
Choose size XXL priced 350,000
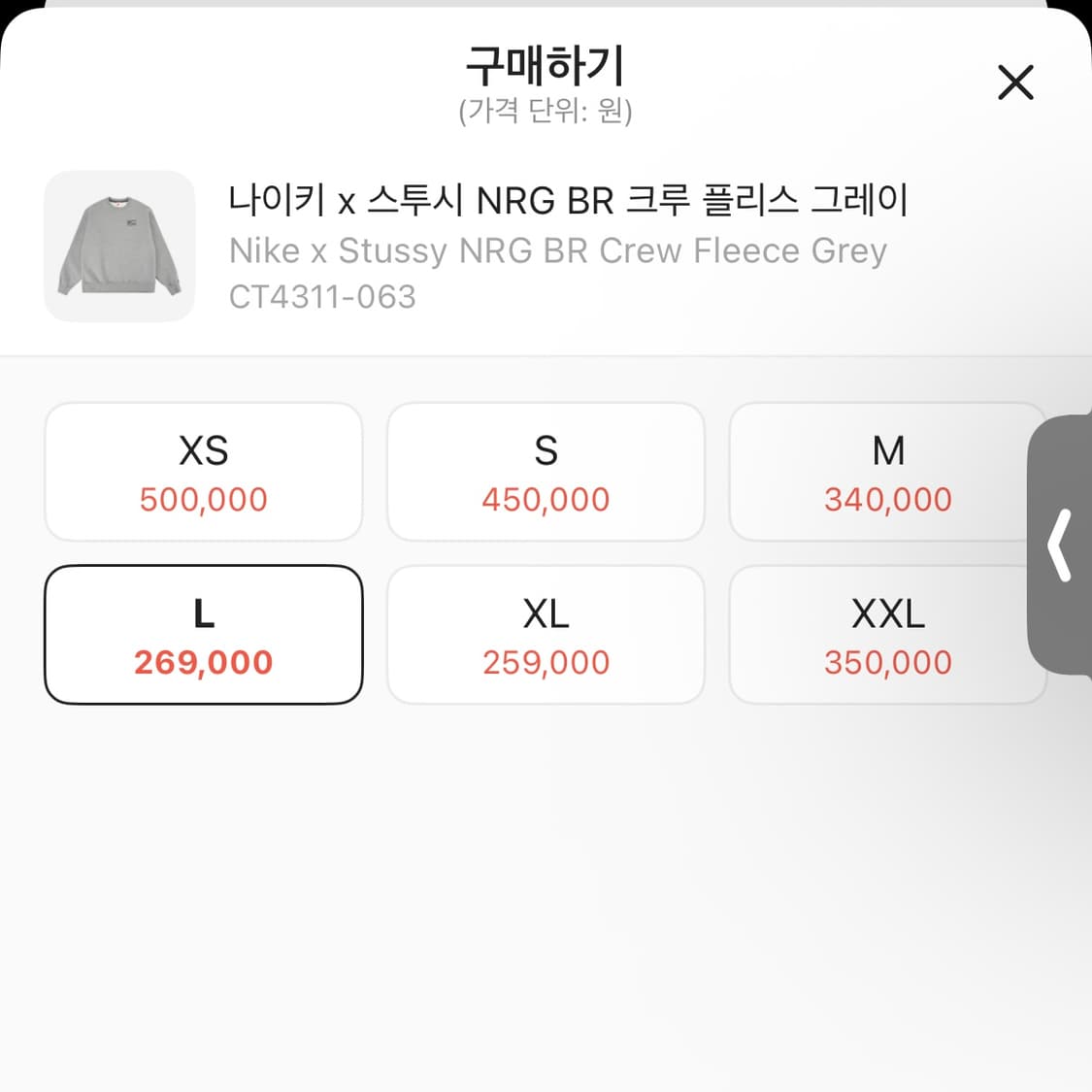887,635
